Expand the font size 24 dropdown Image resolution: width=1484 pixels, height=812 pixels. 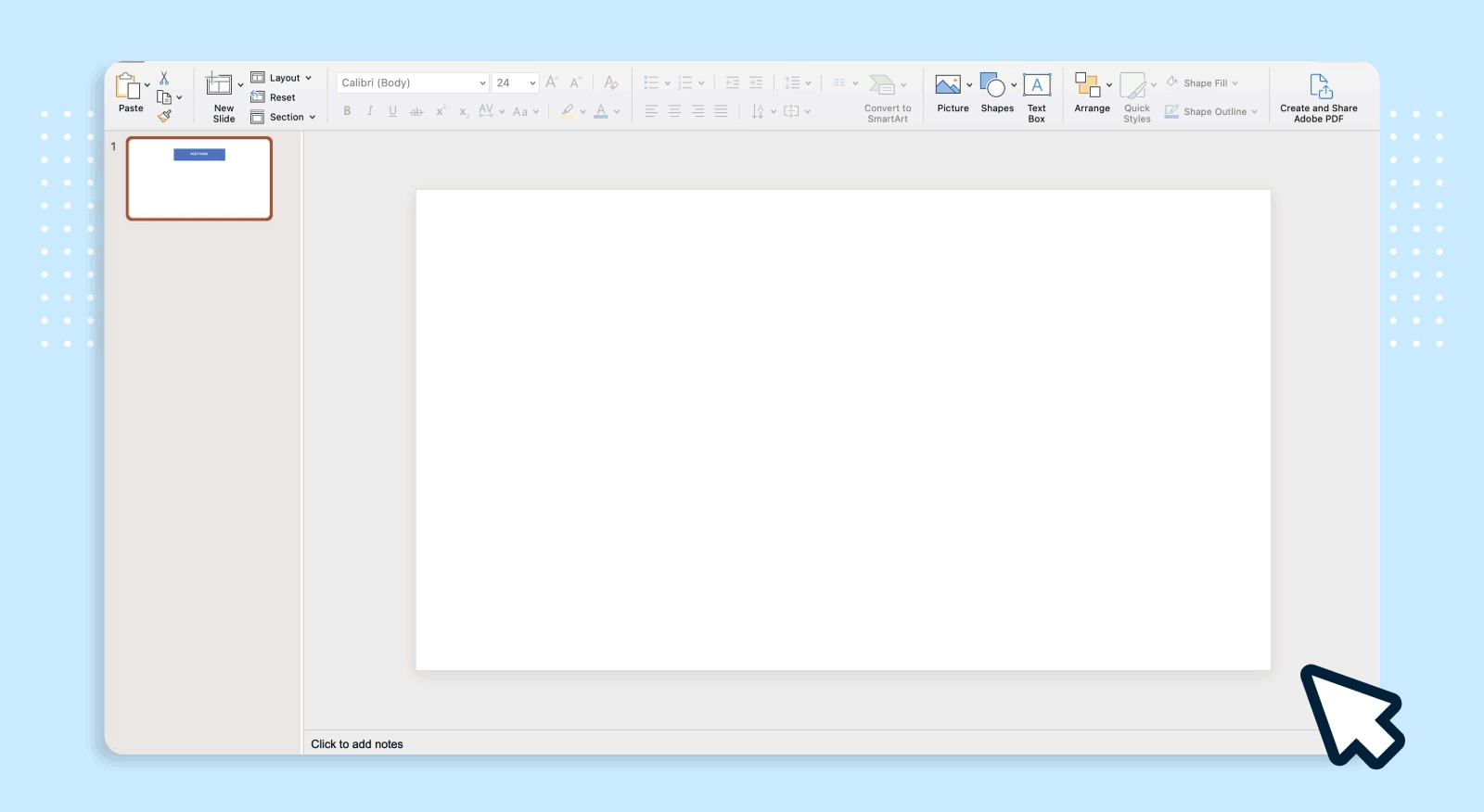[532, 83]
